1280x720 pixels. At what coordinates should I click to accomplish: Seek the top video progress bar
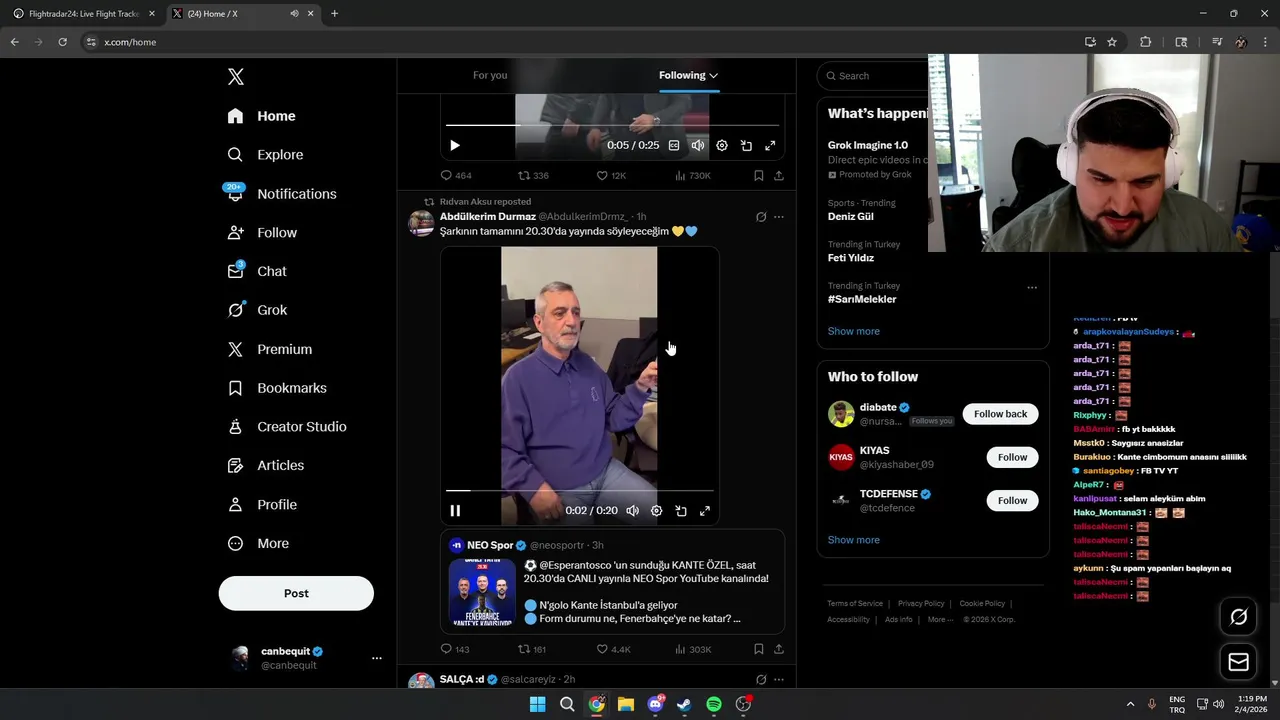pyautogui.click(x=612, y=125)
